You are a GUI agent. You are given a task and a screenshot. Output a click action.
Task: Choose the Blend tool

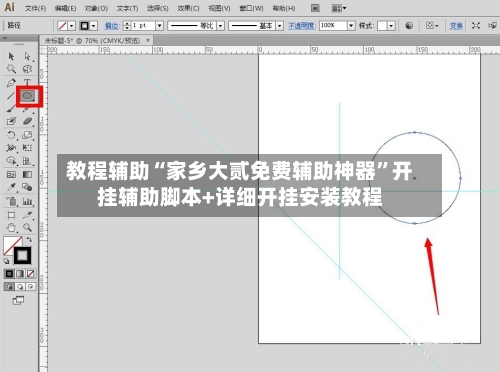click(x=27, y=187)
